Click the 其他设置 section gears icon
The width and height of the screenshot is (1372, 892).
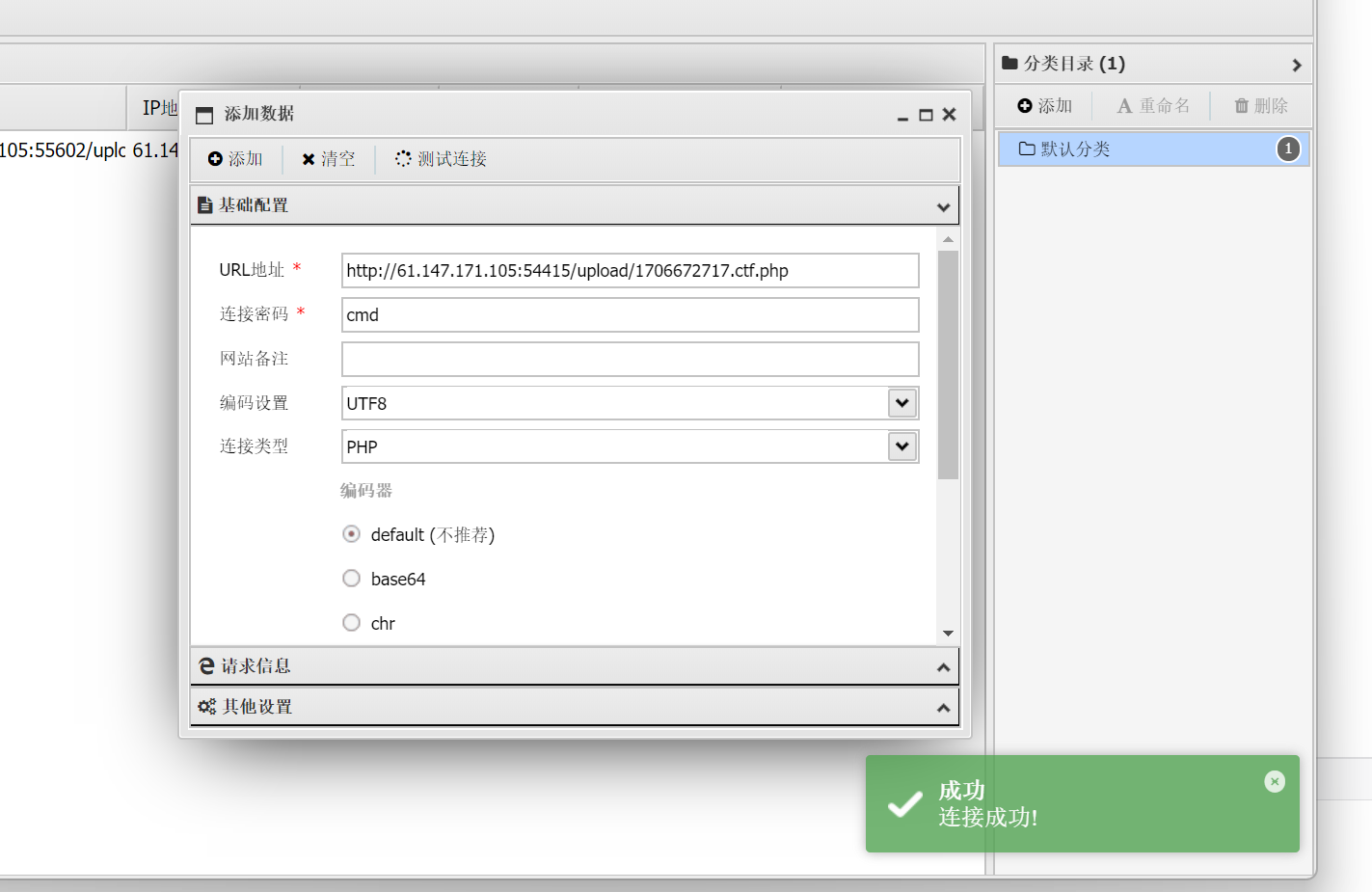pyautogui.click(x=207, y=707)
